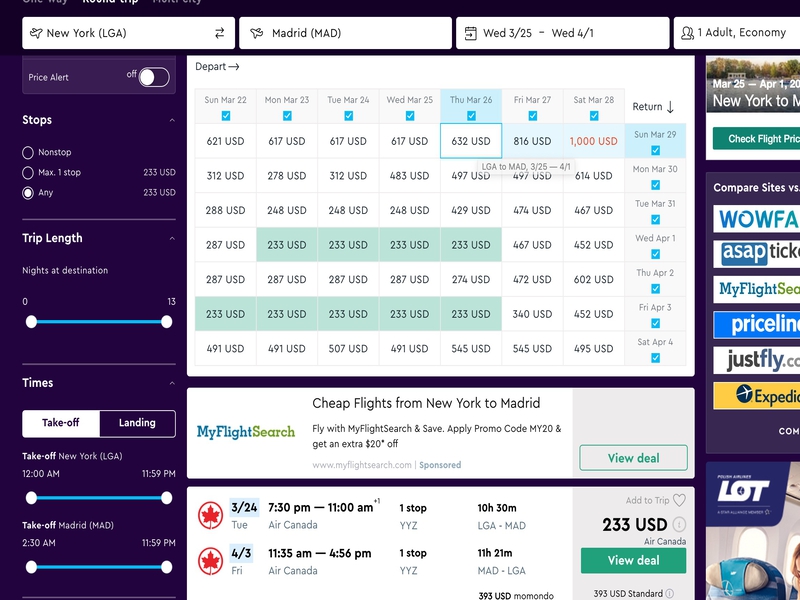Uncheck the Sat Mar 28 departure checkbox
Image resolution: width=800 pixels, height=600 pixels.
pyautogui.click(x=594, y=116)
